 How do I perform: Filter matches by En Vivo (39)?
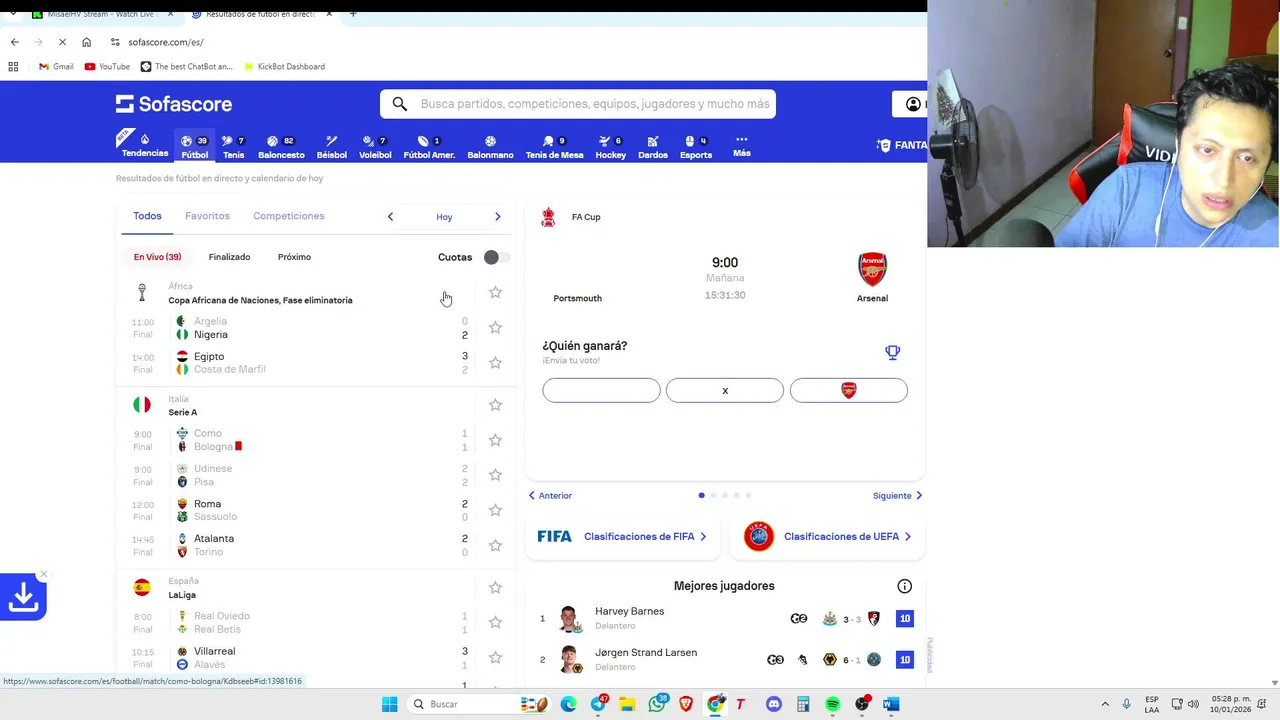[158, 257]
